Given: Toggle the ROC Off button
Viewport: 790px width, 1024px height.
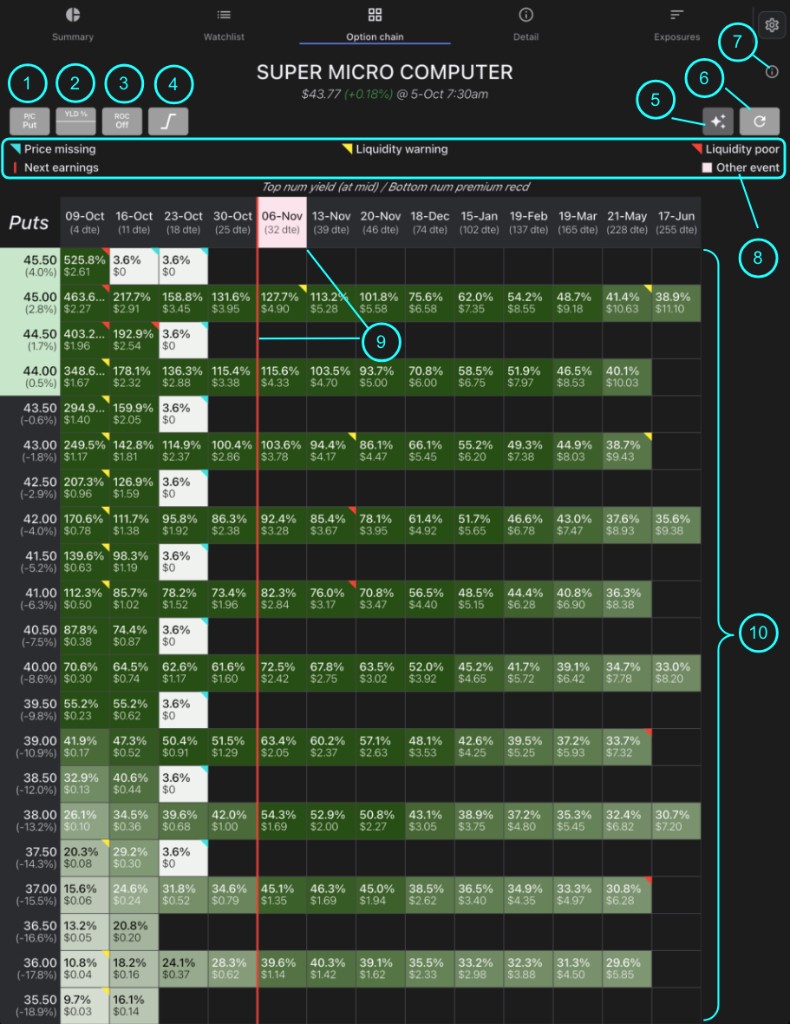Looking at the screenshot, I should point(122,121).
